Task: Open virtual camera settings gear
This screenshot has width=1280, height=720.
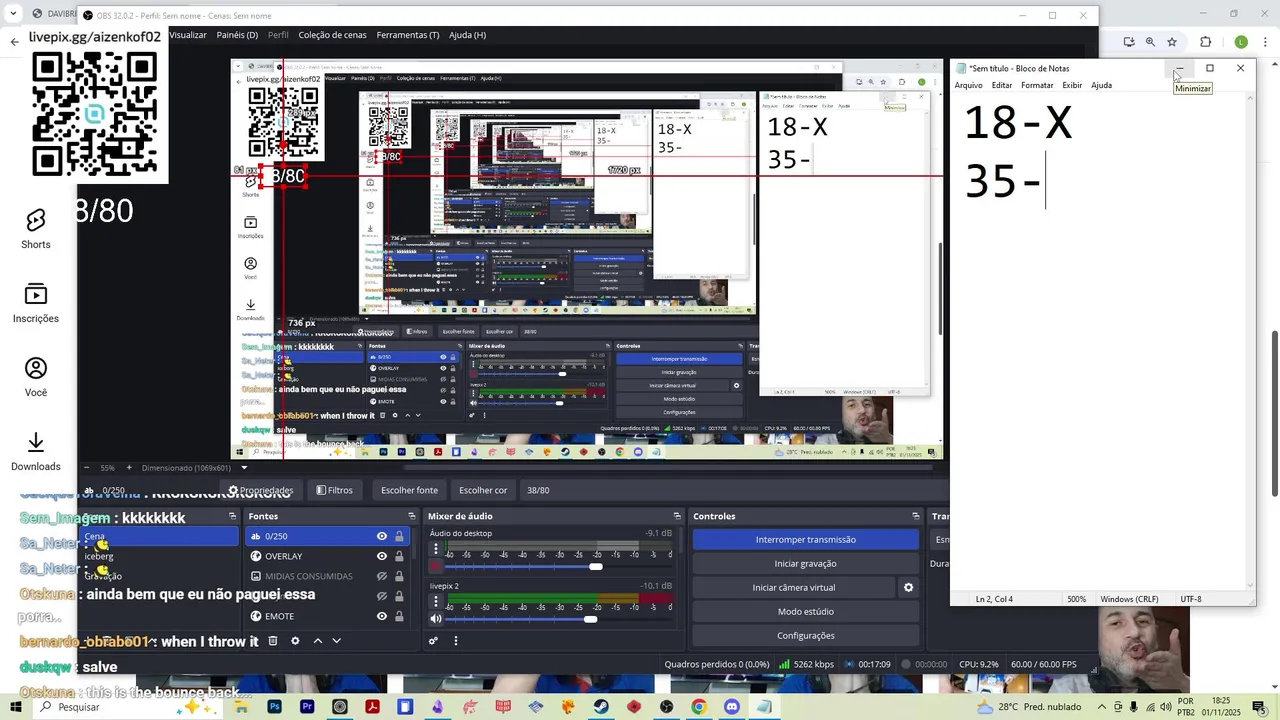Action: [x=908, y=588]
